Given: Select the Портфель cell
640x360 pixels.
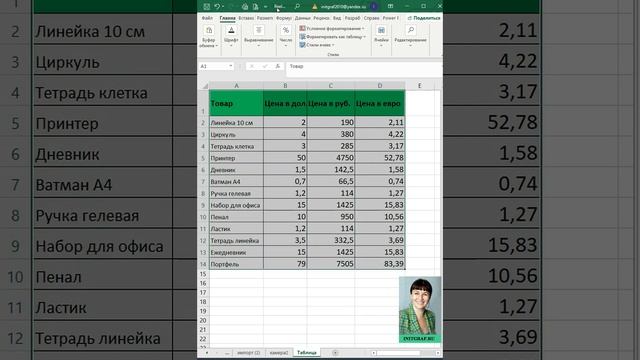Looking at the screenshot, I should pos(236,264).
